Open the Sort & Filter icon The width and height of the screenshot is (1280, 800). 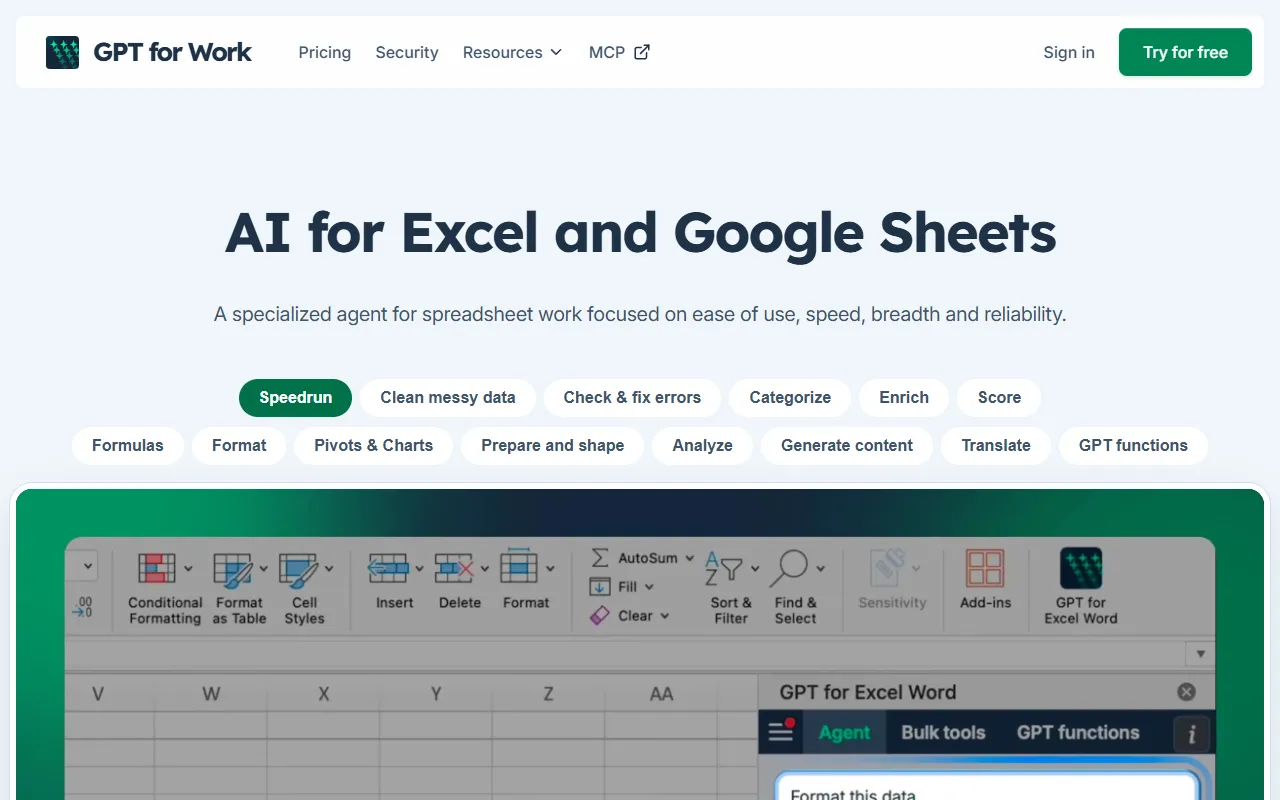point(724,568)
